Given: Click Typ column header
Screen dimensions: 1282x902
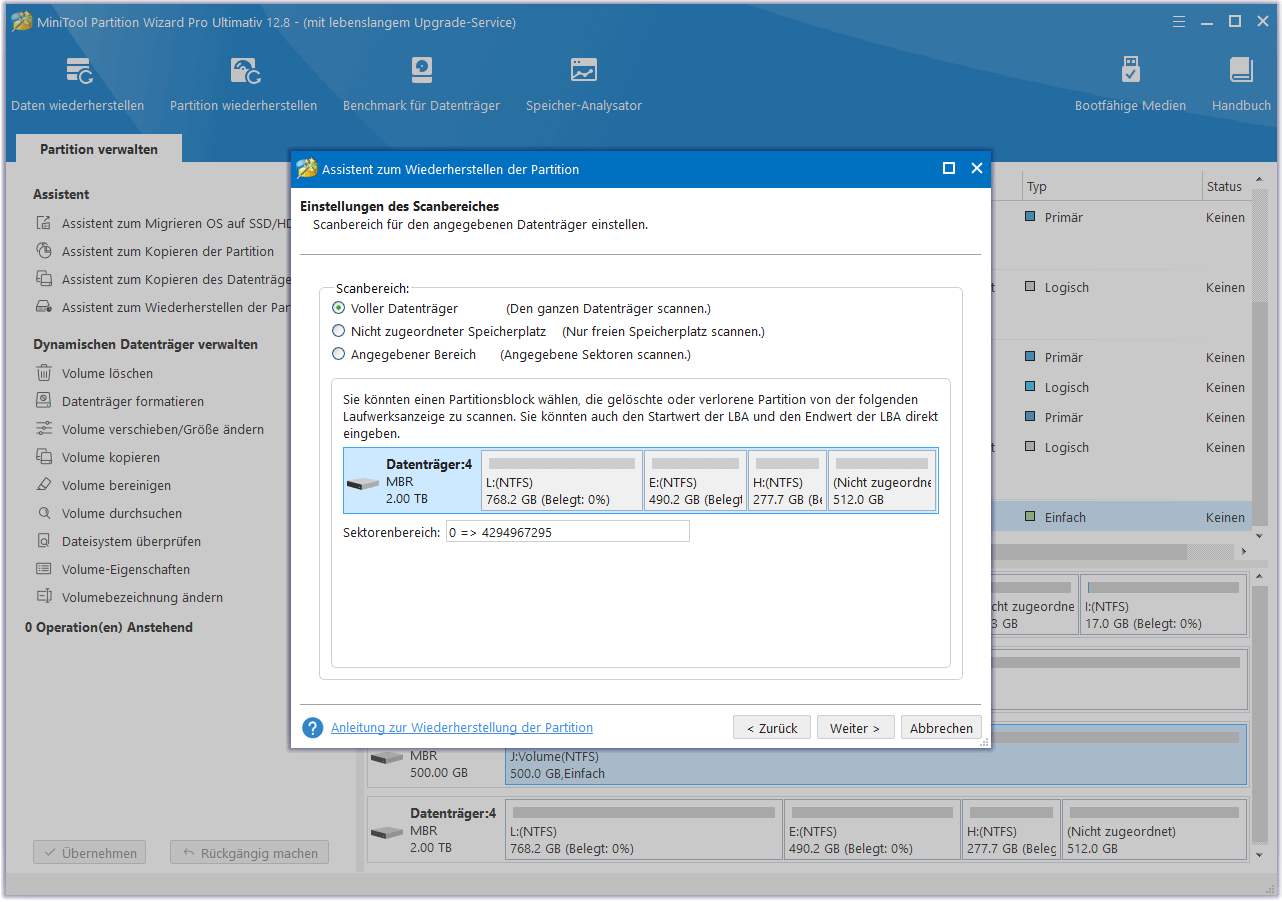Looking at the screenshot, I should 1036,187.
